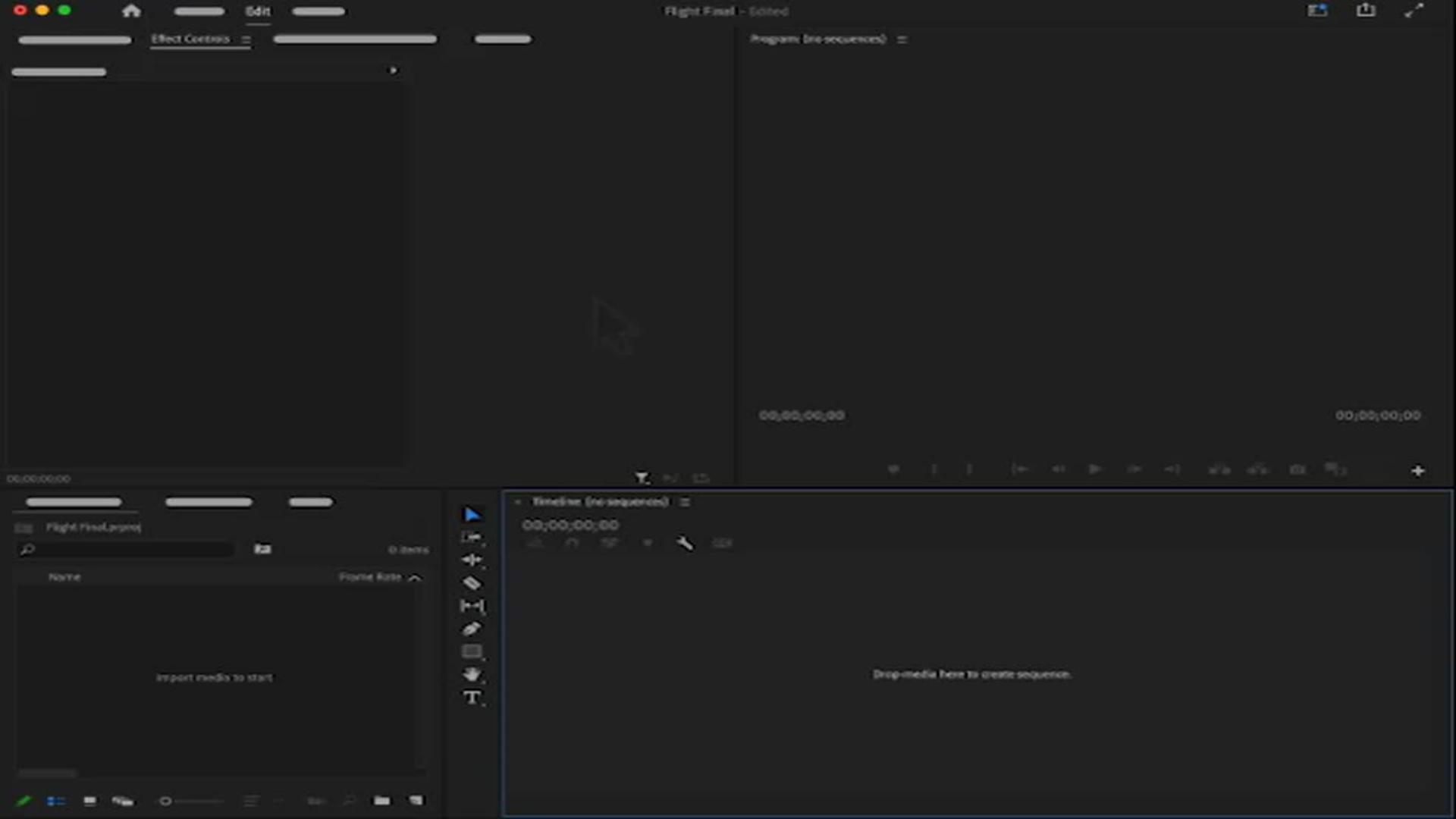Select the Razor tool
This screenshot has width=1456, height=819.
click(472, 583)
